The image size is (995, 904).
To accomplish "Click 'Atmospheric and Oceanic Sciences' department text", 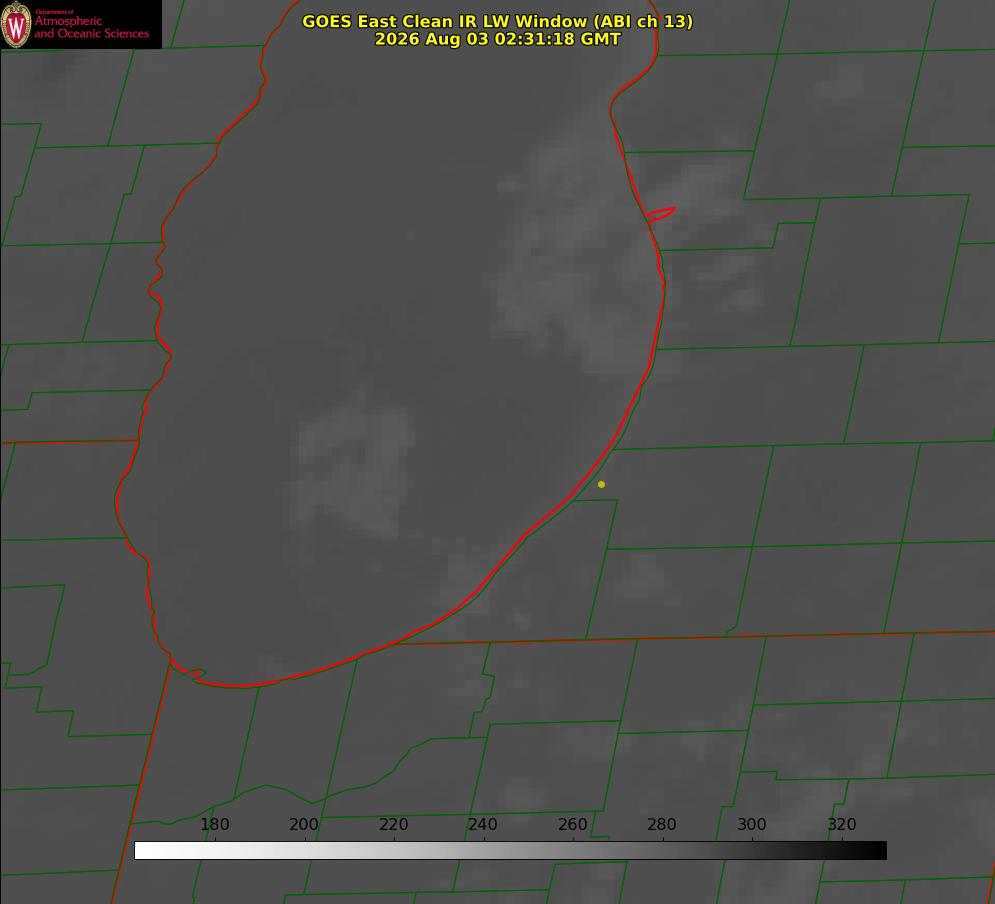I will click(x=91, y=27).
